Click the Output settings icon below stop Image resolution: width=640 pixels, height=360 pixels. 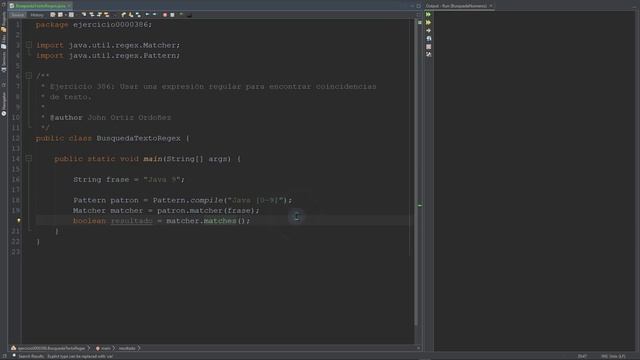428,54
